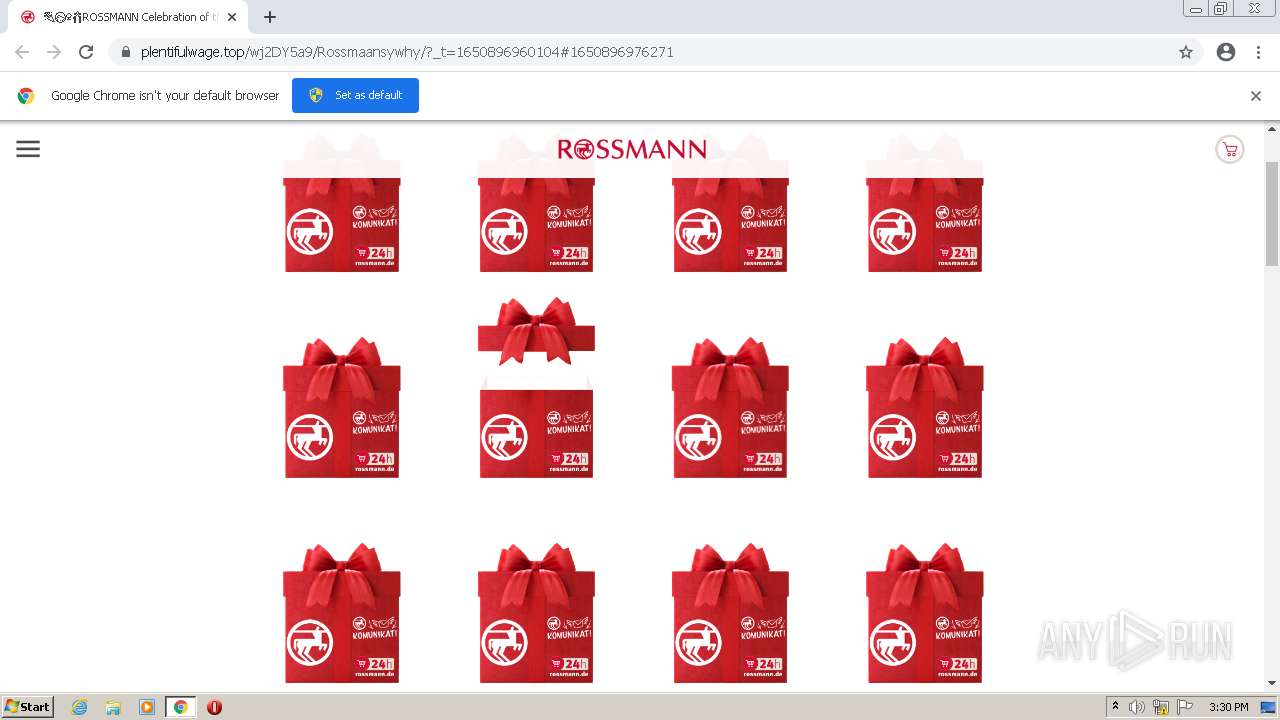Close the ROSSMANN Celebration tab
The image size is (1280, 720).
tap(232, 17)
